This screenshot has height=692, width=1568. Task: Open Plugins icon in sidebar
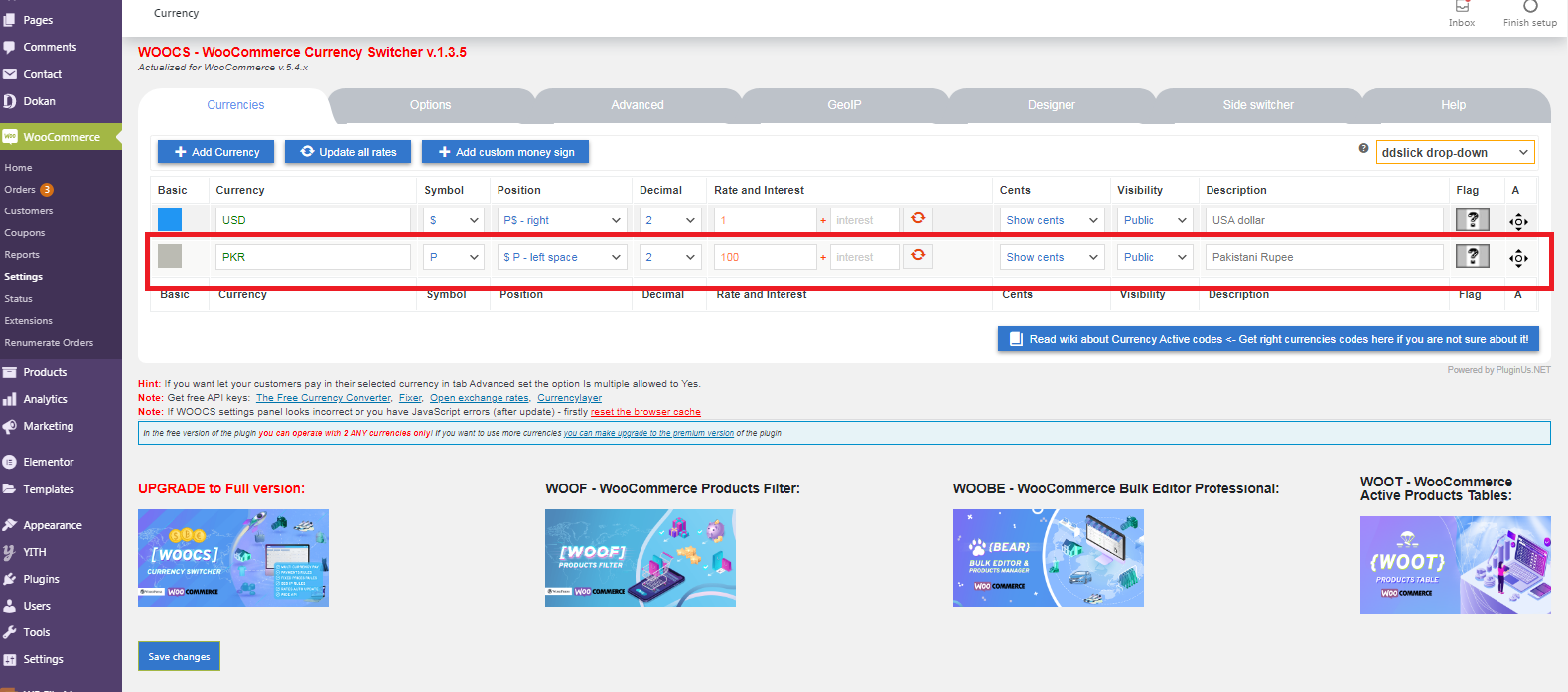pyautogui.click(x=10, y=579)
